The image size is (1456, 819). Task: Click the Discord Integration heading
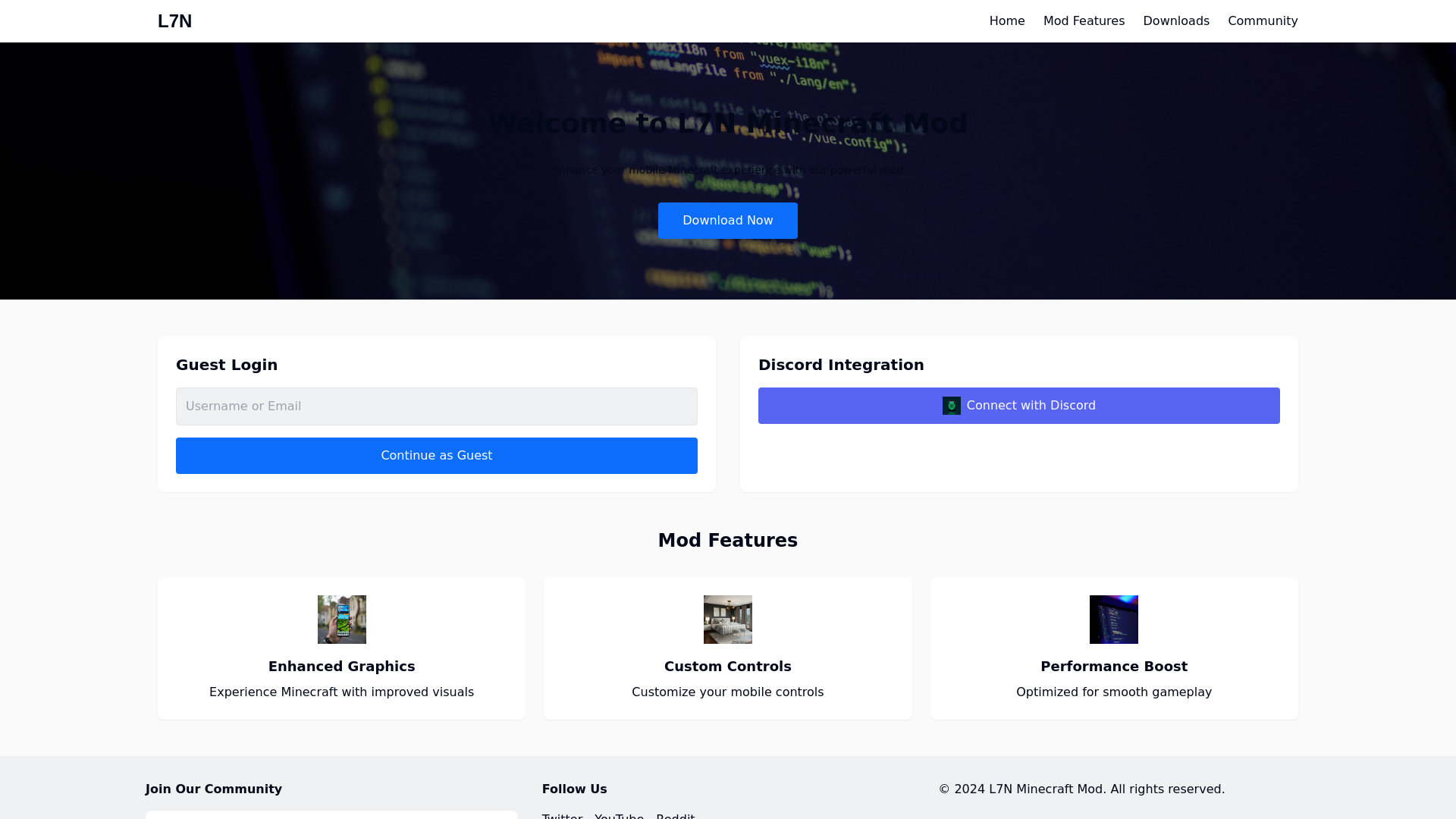pos(841,365)
